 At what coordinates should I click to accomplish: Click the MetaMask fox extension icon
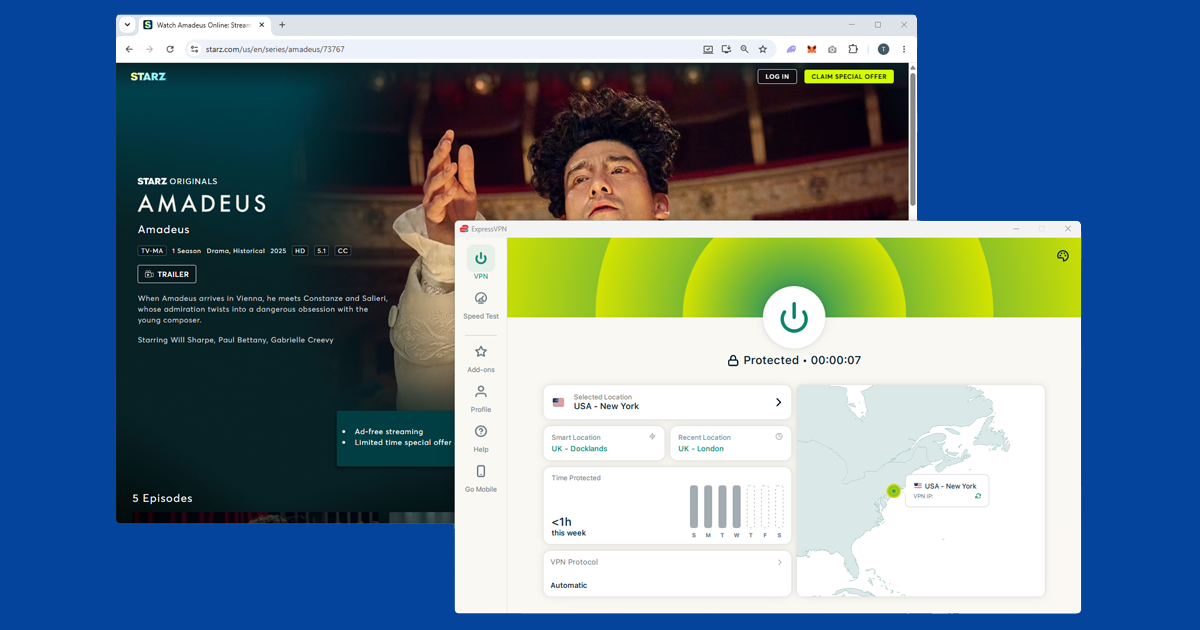click(812, 49)
